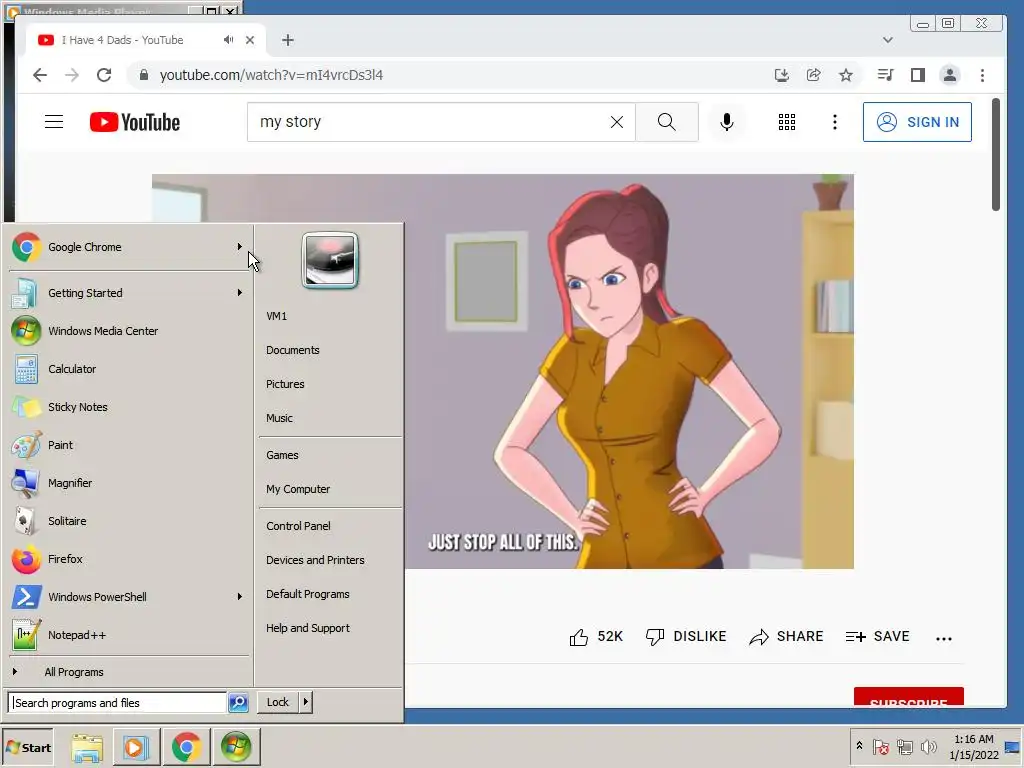The image size is (1024, 768).
Task: Click the Chrome taskbar button
Action: pyautogui.click(x=186, y=747)
